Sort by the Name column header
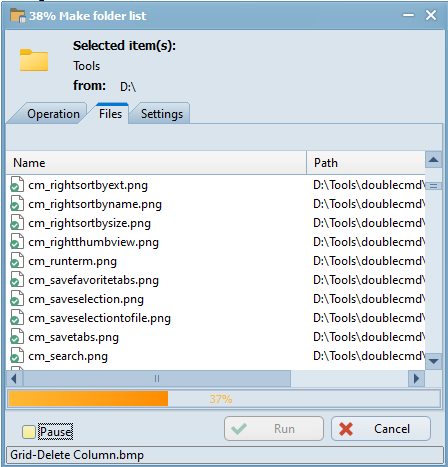Screen dimensions: 448x467 tap(156, 163)
